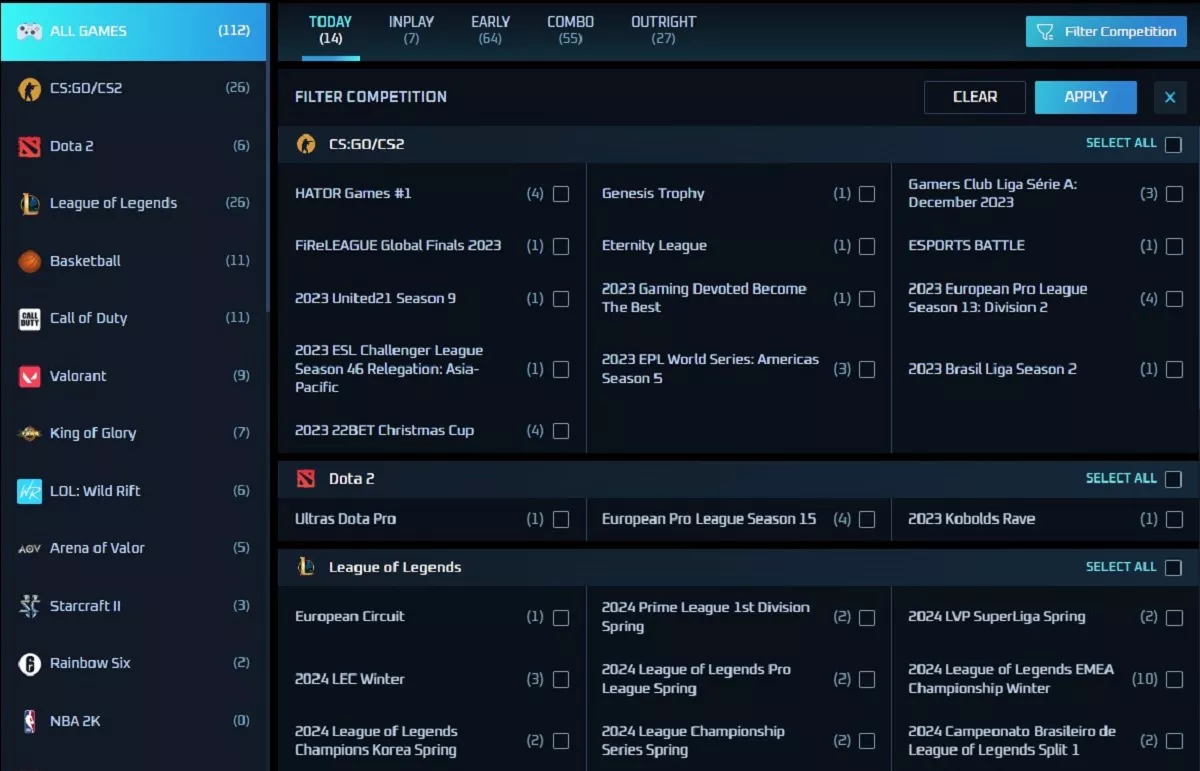The width and height of the screenshot is (1200, 771).
Task: Tick the Ultras Dota Pro checkbox
Action: click(561, 519)
